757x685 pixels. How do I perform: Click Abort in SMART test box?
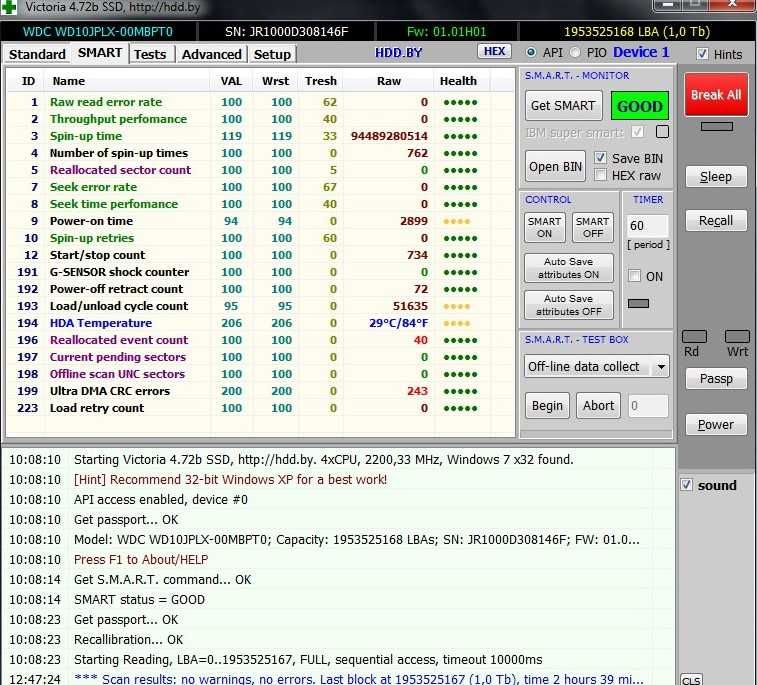(599, 405)
